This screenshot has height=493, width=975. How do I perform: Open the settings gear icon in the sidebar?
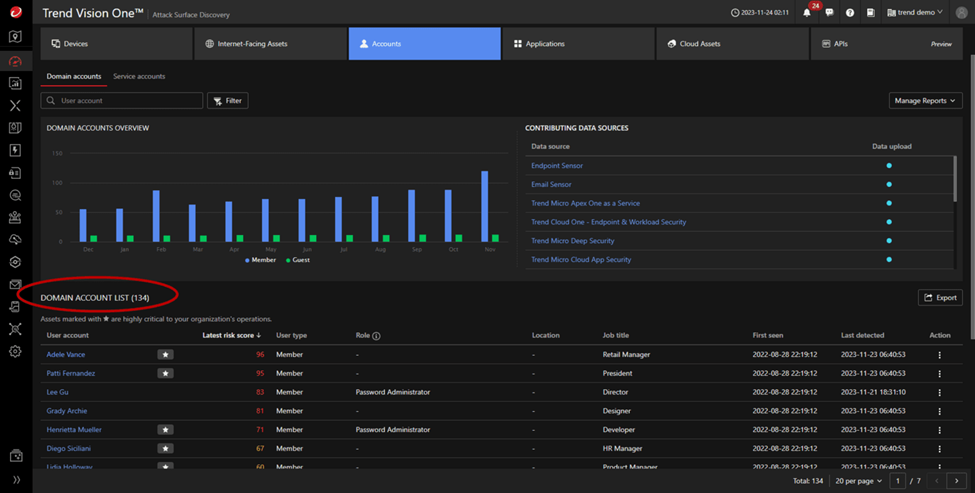coord(16,351)
